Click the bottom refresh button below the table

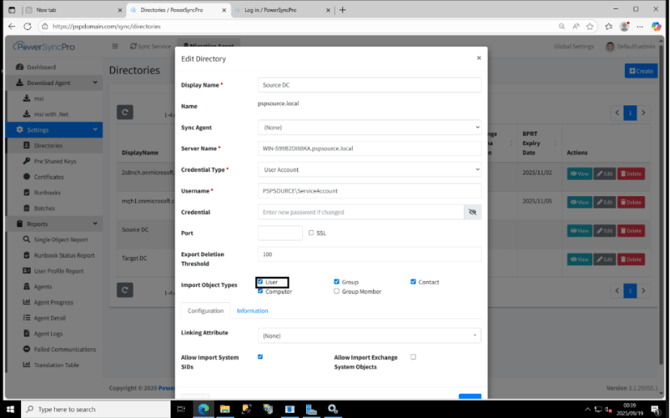[125, 290]
